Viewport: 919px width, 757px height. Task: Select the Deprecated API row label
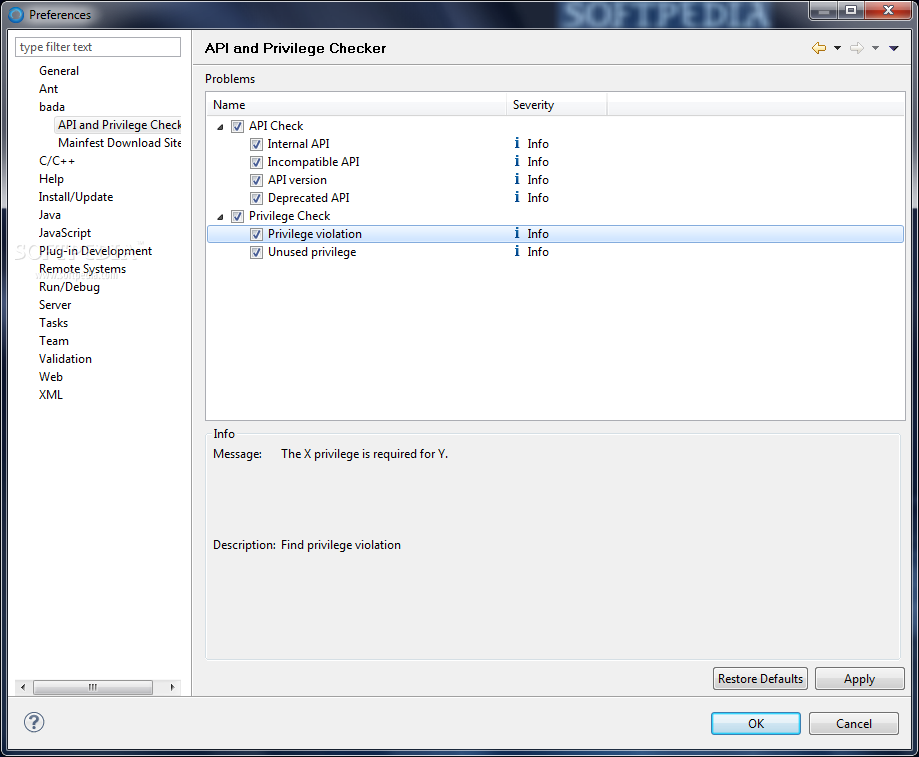pos(309,198)
